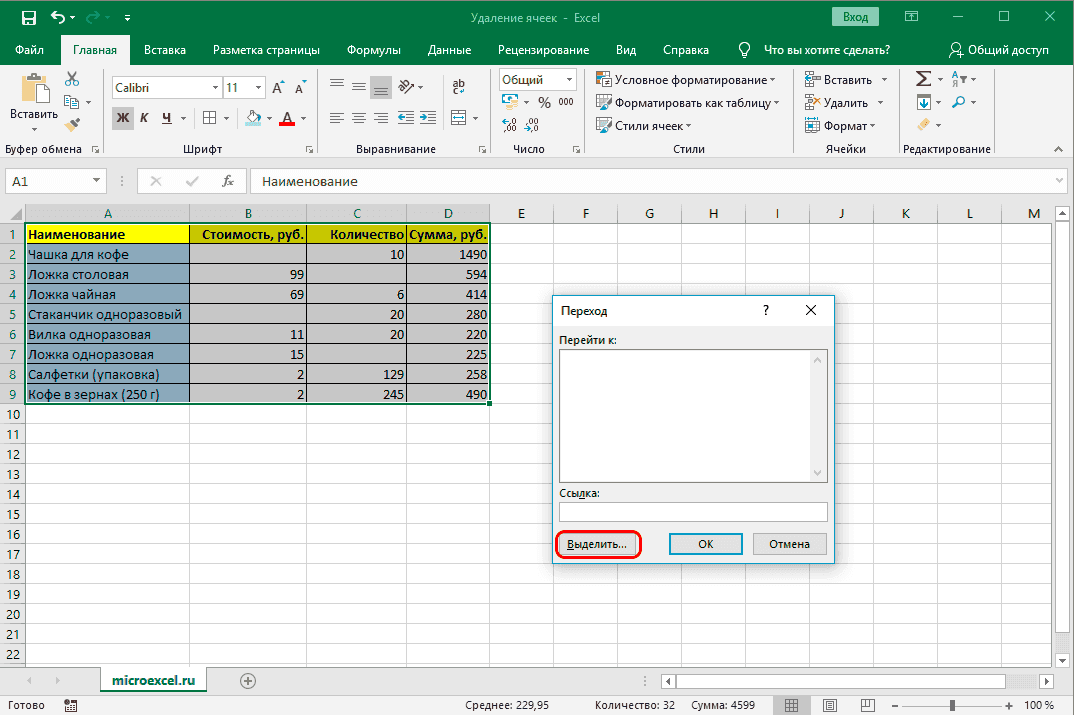This screenshot has height=715, width=1074.
Task: Click the Cut scissors icon
Action: coord(72,80)
